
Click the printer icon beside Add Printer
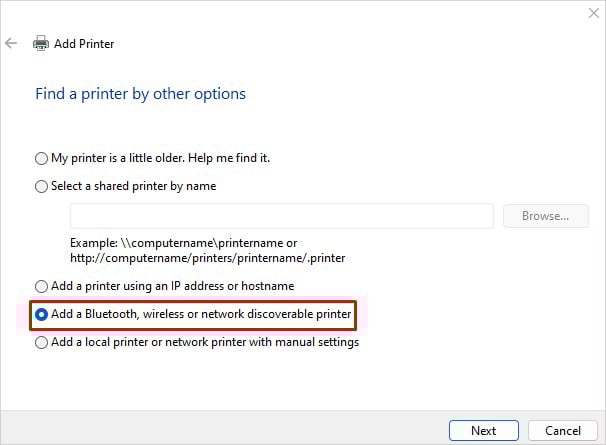point(41,44)
